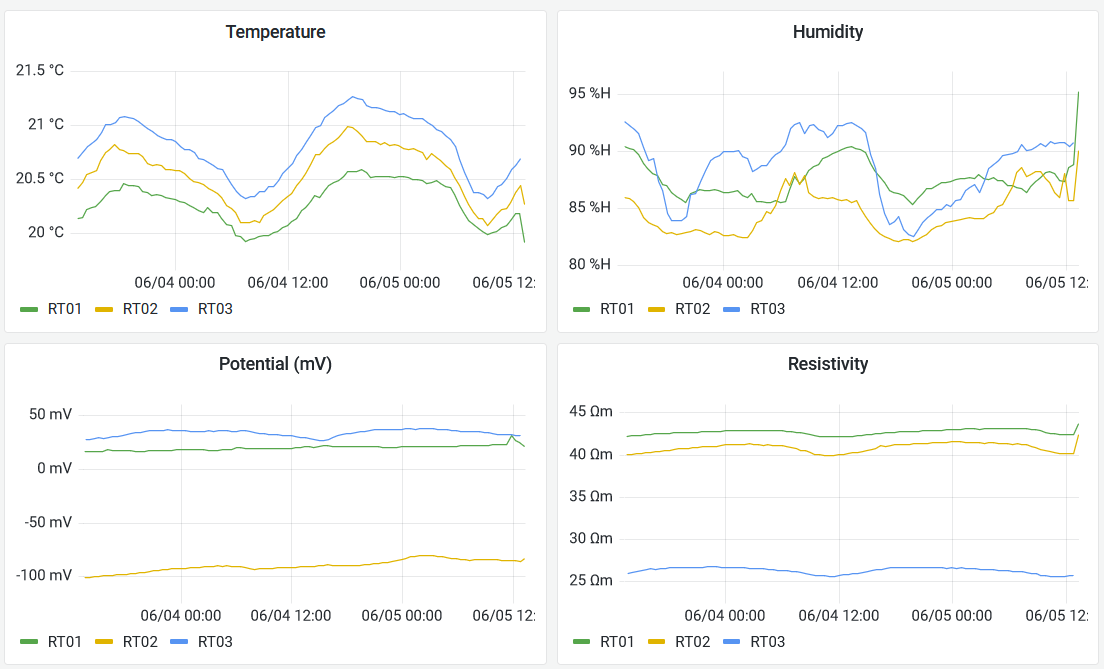Open the Resistivity panel title menu
1104x669 pixels.
pyautogui.click(x=827, y=364)
